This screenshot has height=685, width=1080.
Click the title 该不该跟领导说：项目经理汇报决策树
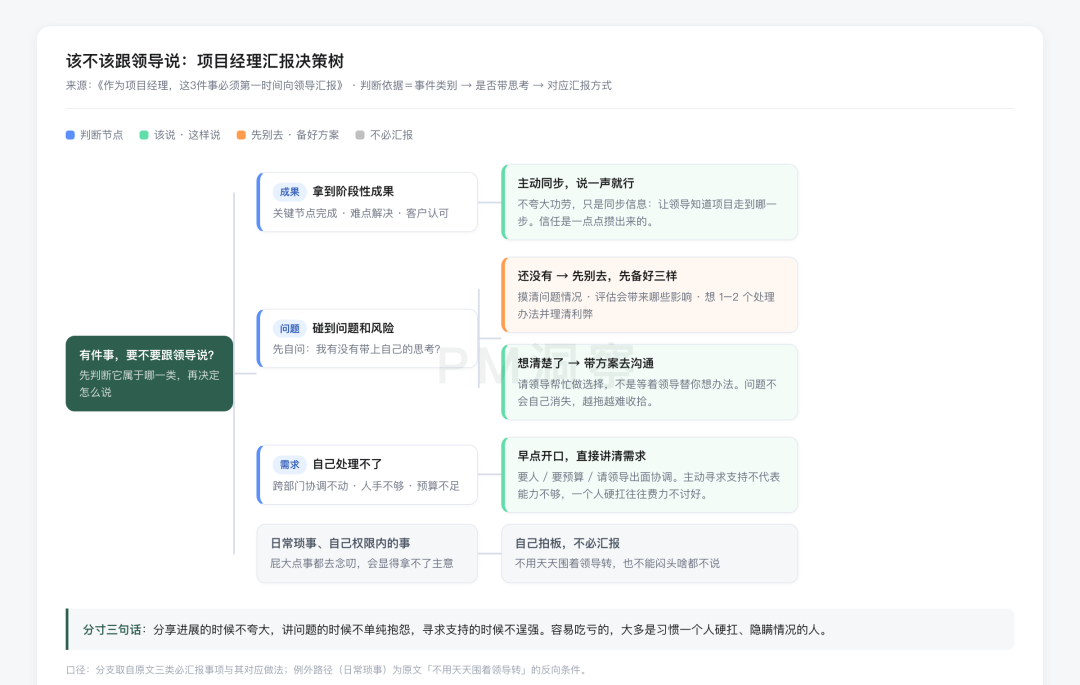[205, 61]
